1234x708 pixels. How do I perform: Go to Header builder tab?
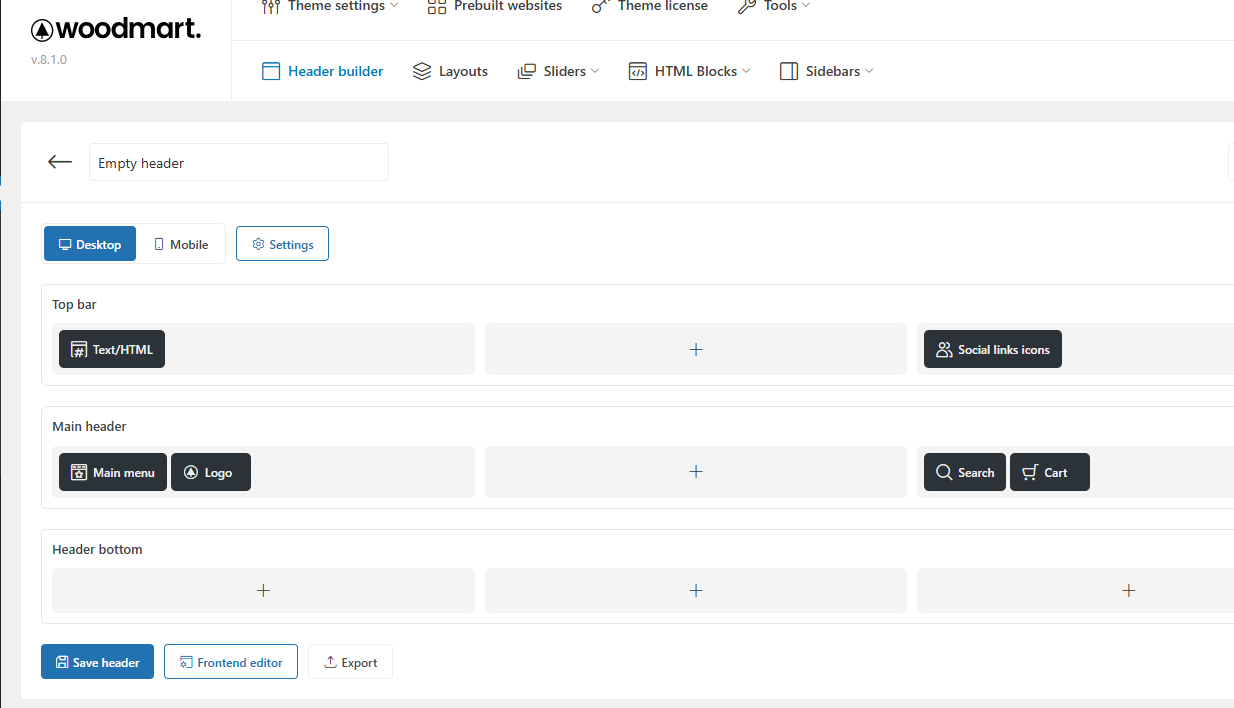tap(322, 71)
